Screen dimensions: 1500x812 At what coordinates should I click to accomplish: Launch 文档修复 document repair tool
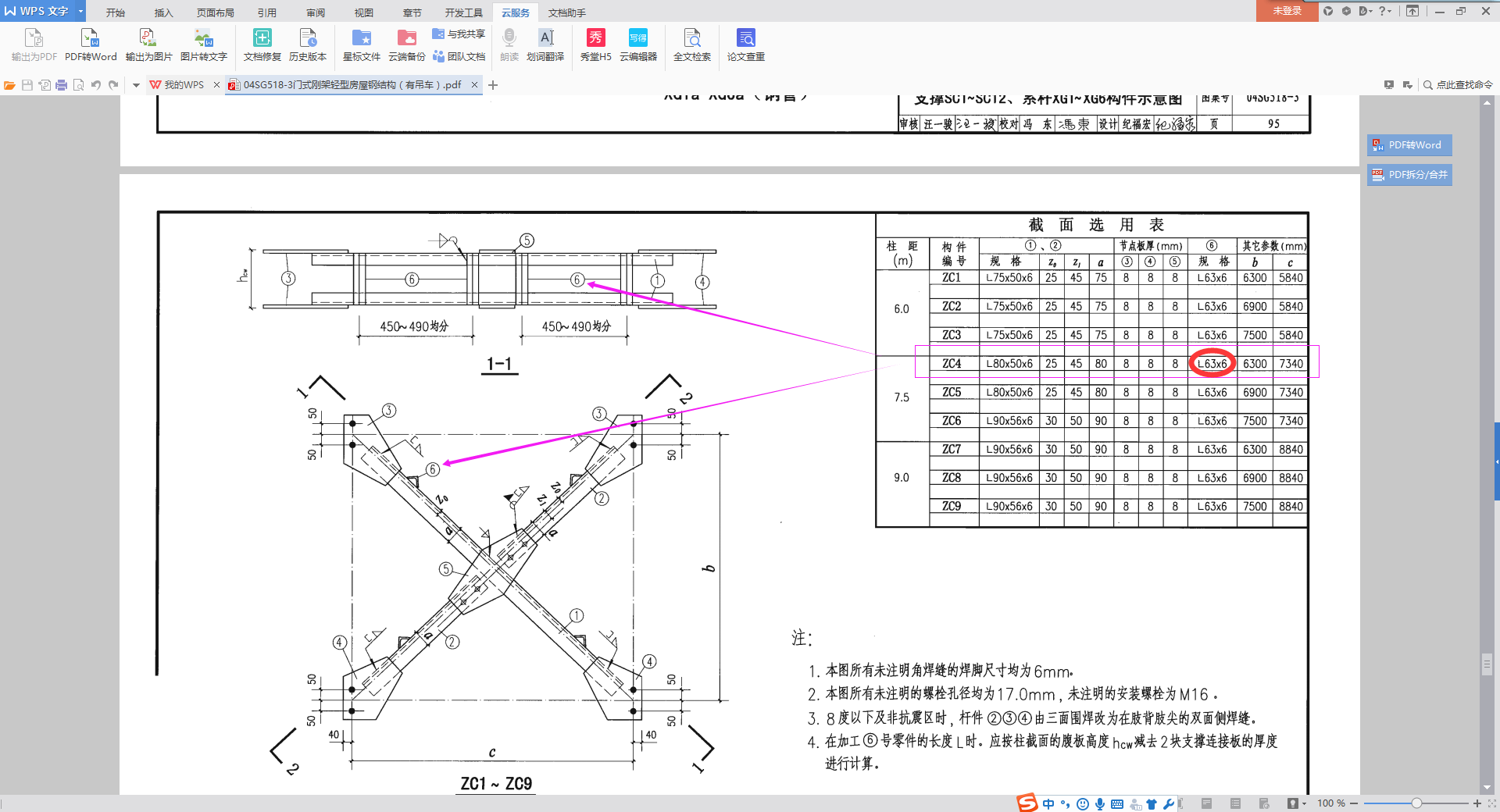pyautogui.click(x=262, y=45)
